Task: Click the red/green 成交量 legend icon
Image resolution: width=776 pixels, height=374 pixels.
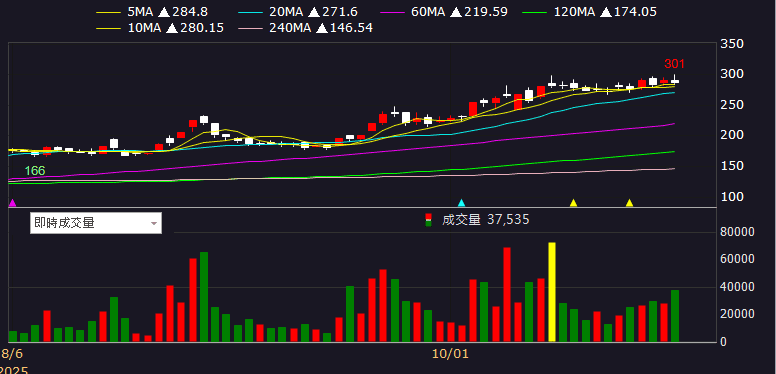Action: pos(429,220)
